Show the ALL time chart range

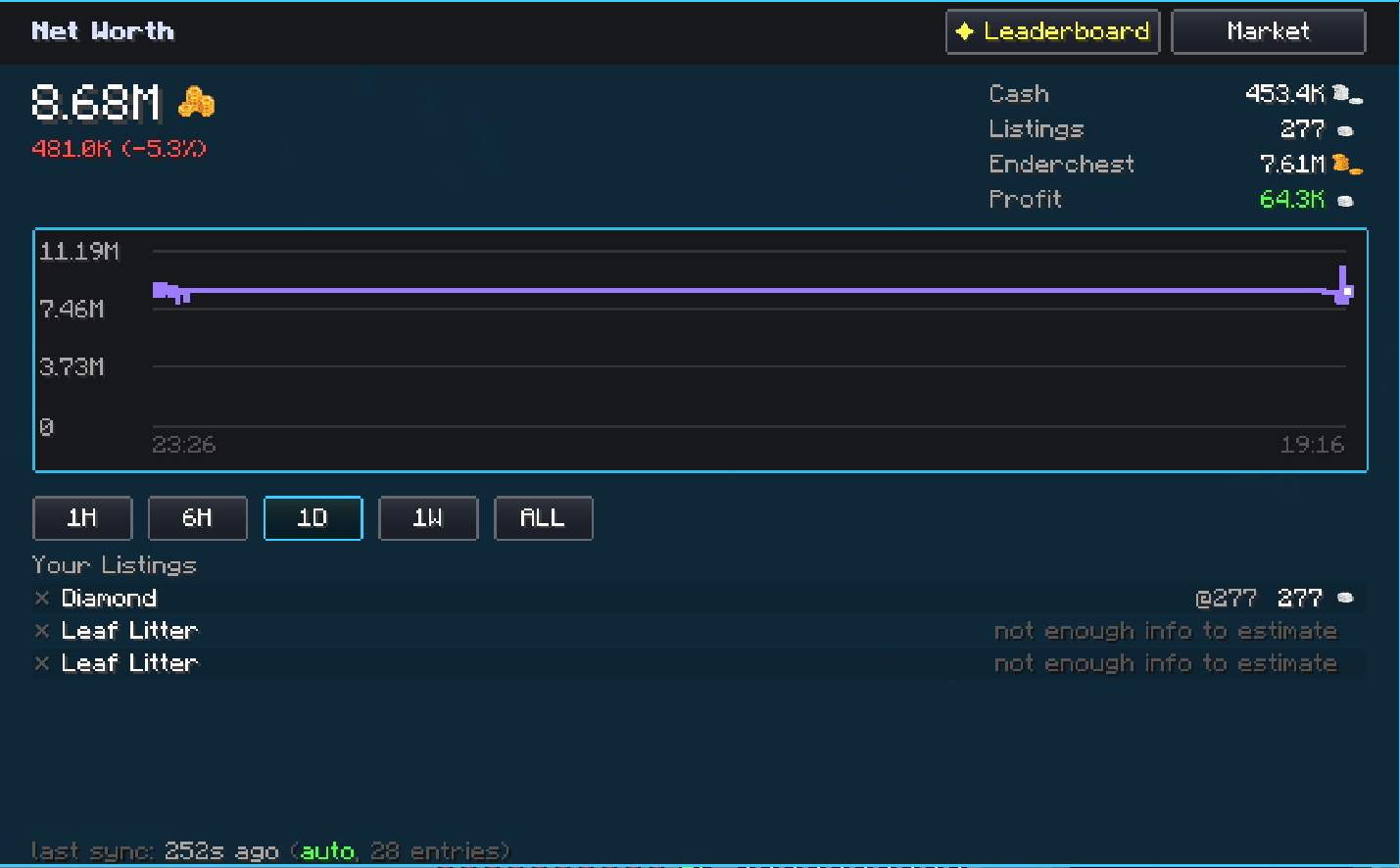544,518
